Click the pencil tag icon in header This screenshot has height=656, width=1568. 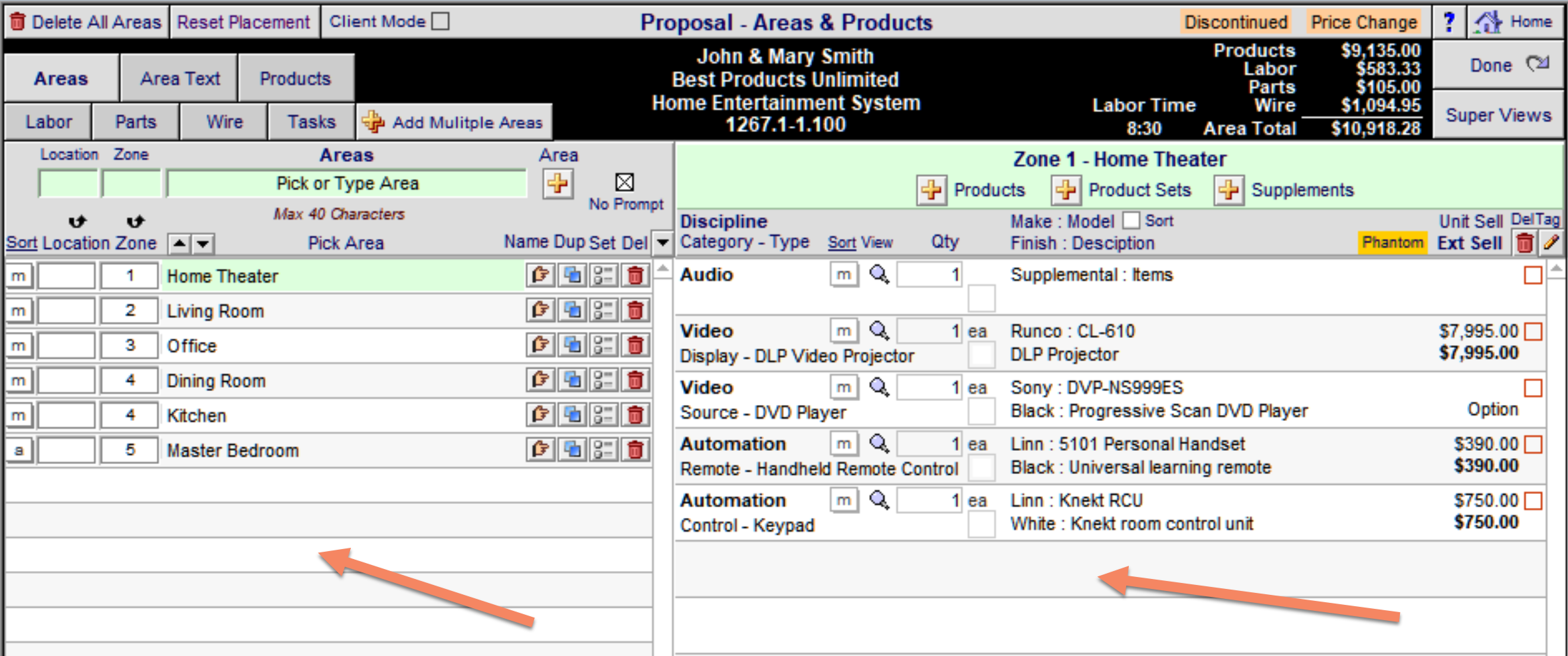[1551, 243]
